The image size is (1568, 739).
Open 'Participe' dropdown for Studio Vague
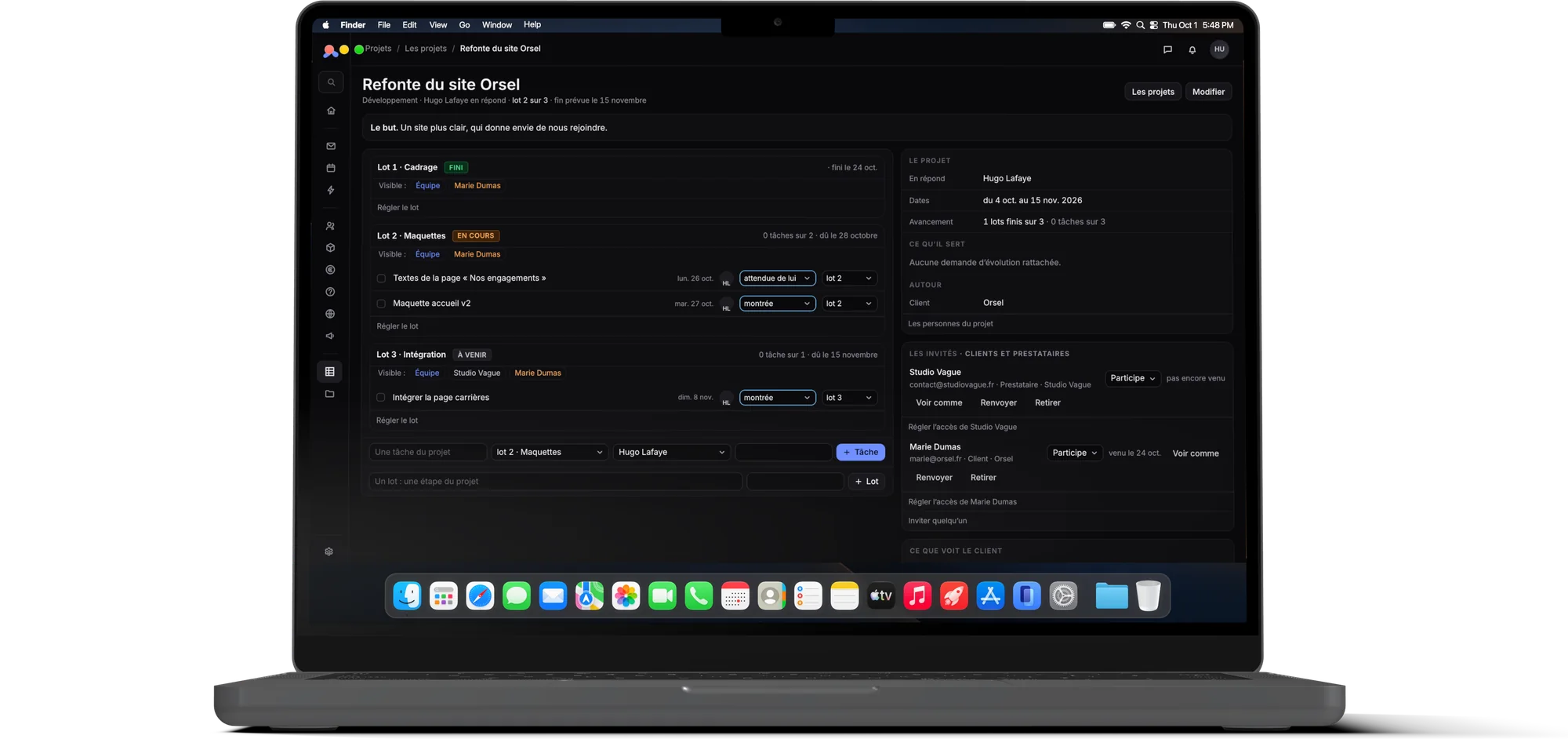point(1133,378)
